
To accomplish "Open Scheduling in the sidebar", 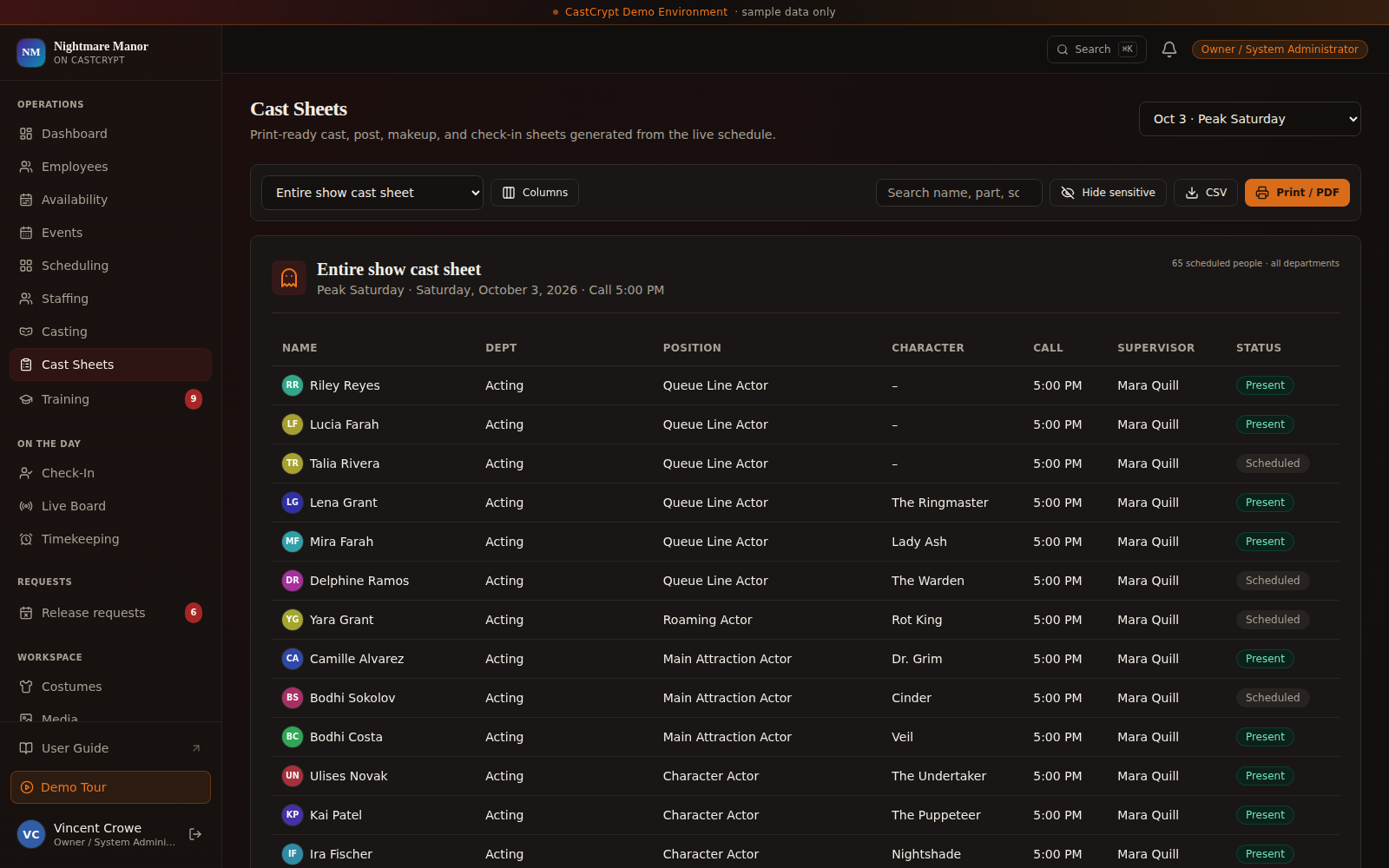I will coord(110,266).
